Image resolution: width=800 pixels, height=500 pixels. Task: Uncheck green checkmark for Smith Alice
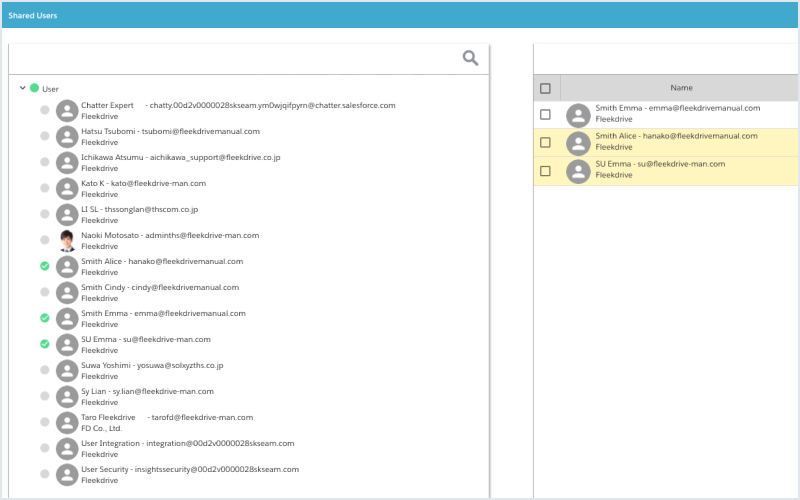[x=45, y=266]
